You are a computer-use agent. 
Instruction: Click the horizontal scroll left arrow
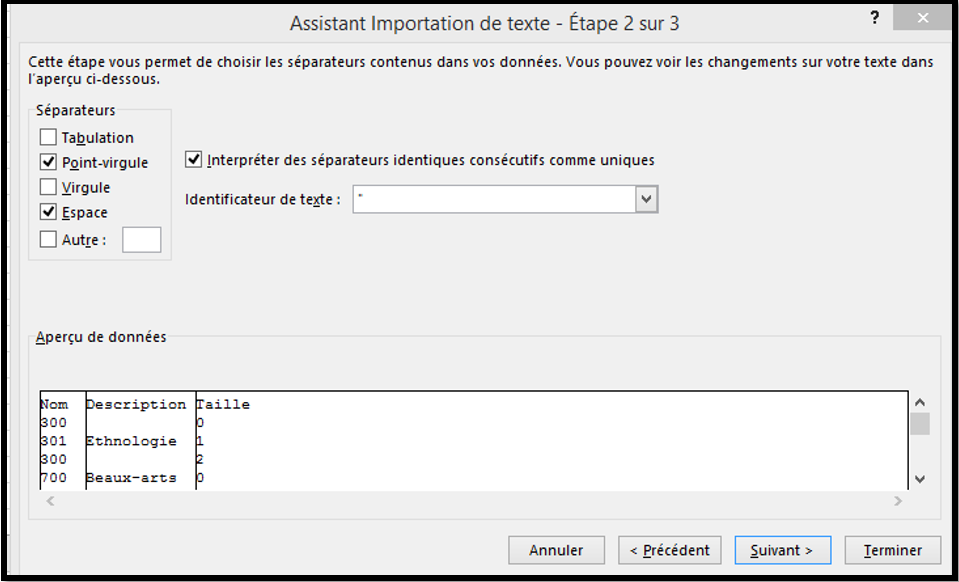coord(51,501)
